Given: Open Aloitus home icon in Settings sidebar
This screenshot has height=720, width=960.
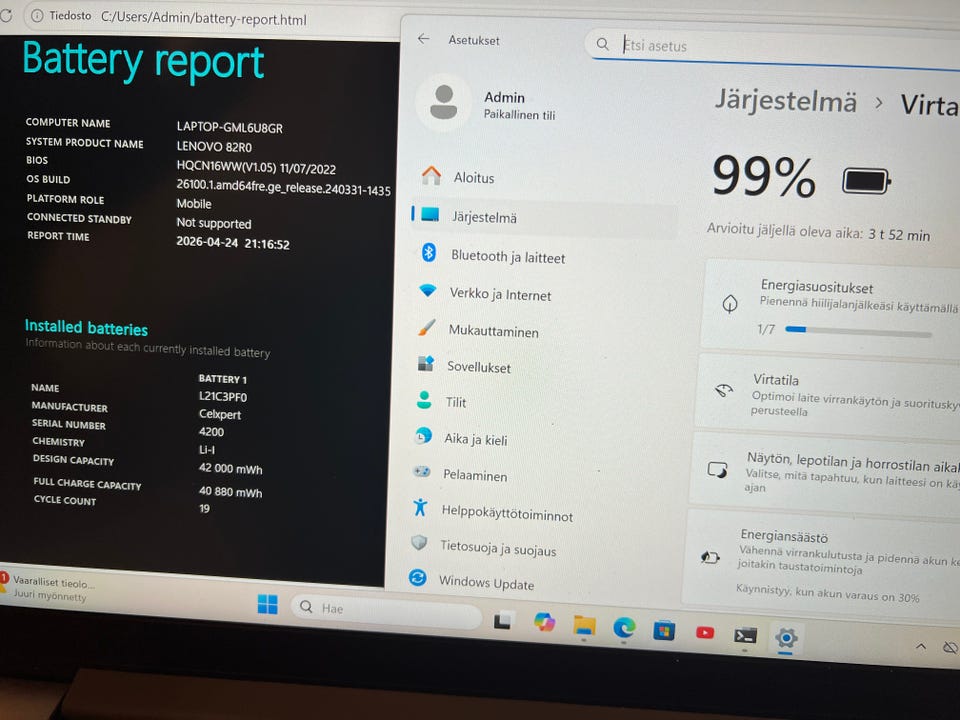Looking at the screenshot, I should point(432,176).
